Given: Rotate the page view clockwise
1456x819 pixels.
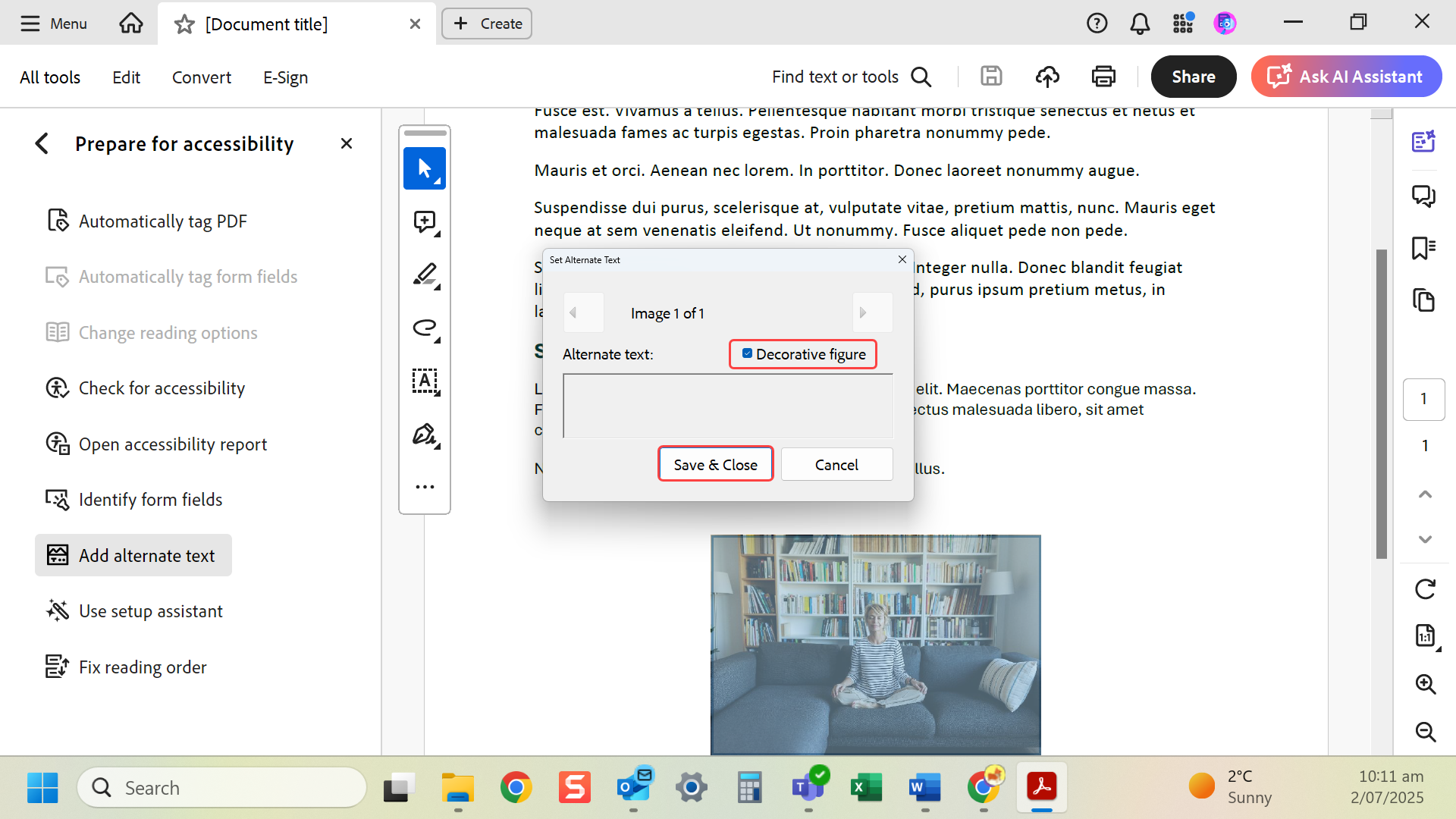Looking at the screenshot, I should coord(1425,589).
